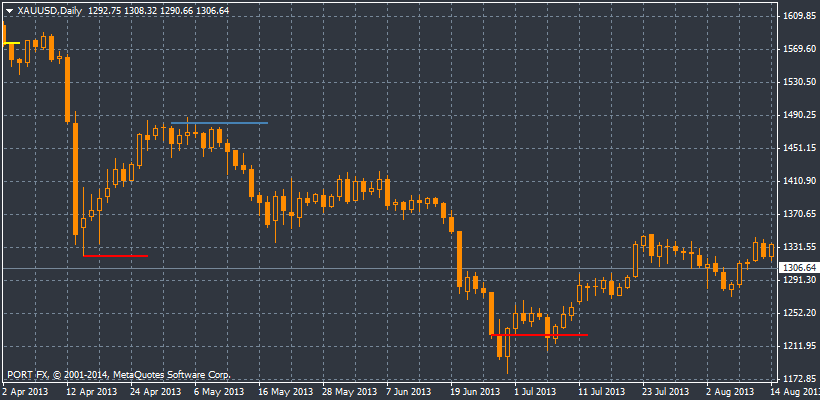Click the 1291.30 price axis label
Screen dimensions: 820x400
click(800, 280)
